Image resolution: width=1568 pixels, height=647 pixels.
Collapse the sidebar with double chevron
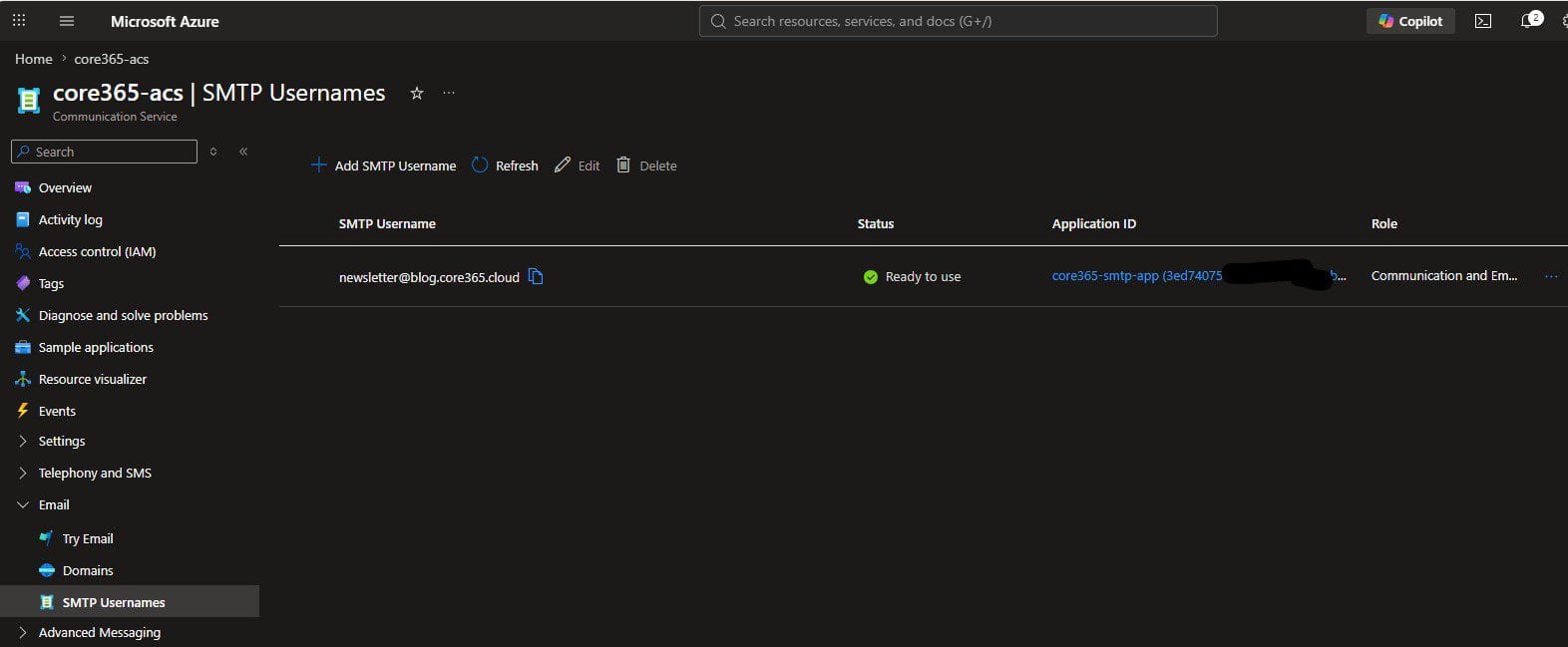(243, 152)
